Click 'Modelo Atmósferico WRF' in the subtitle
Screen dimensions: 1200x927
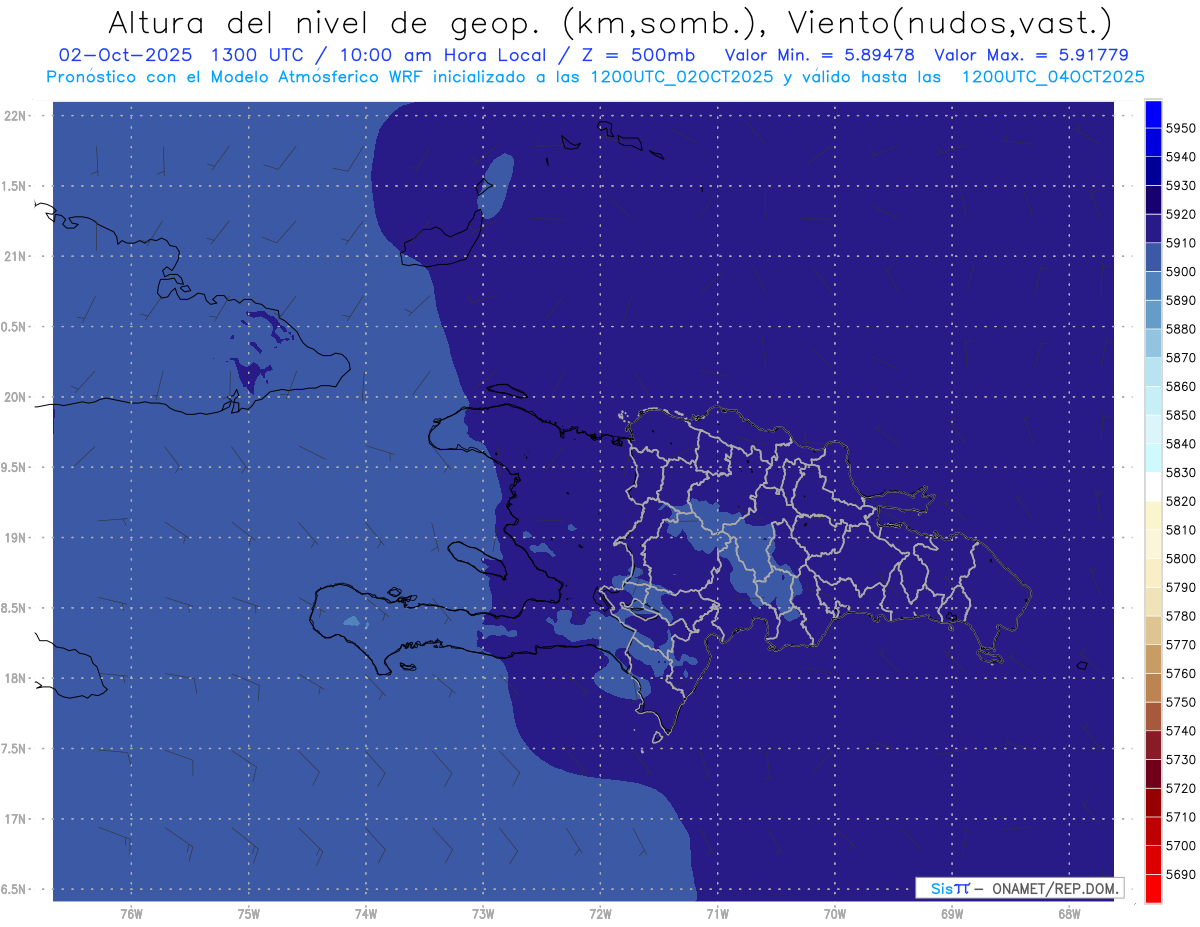click(320, 77)
